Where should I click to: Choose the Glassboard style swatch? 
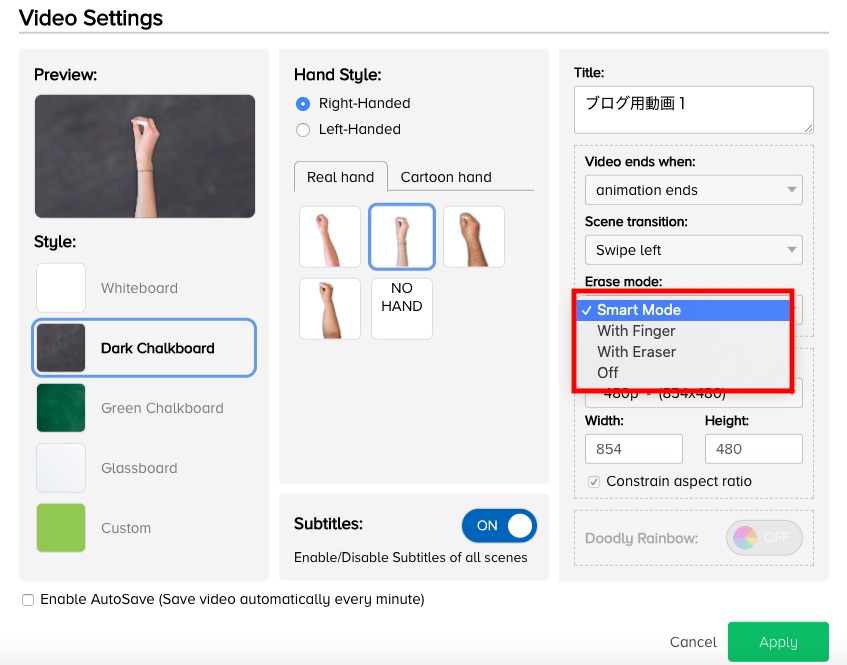[x=61, y=468]
